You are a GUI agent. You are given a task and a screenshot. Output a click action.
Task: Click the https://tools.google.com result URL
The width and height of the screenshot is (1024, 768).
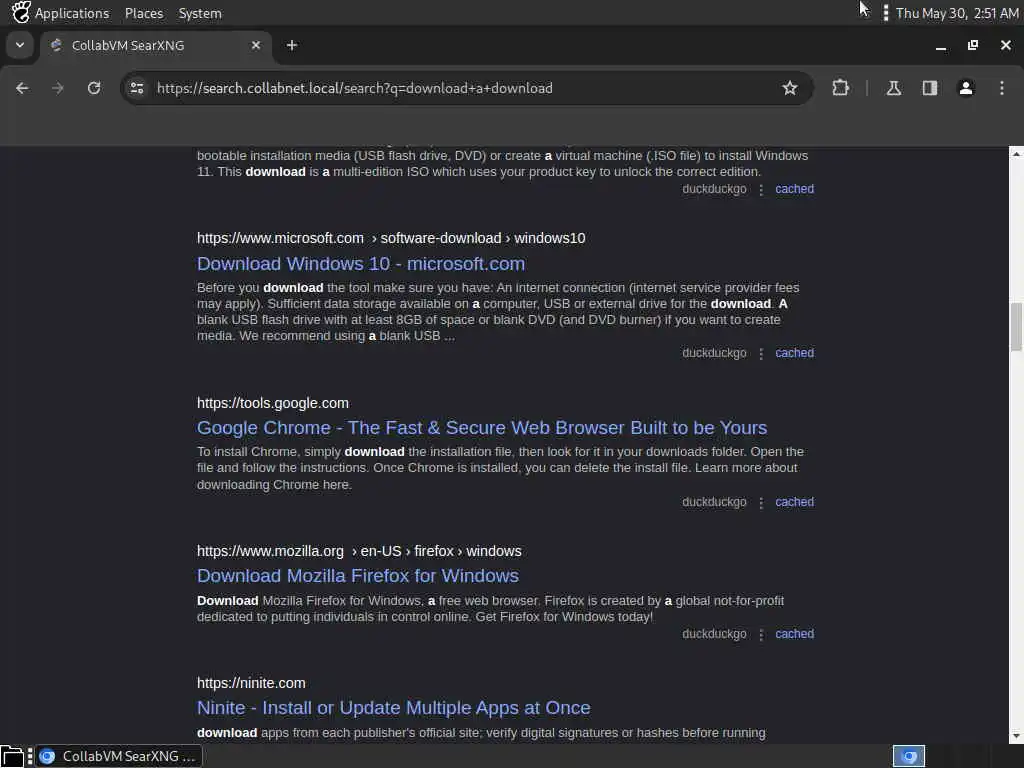tap(273, 403)
